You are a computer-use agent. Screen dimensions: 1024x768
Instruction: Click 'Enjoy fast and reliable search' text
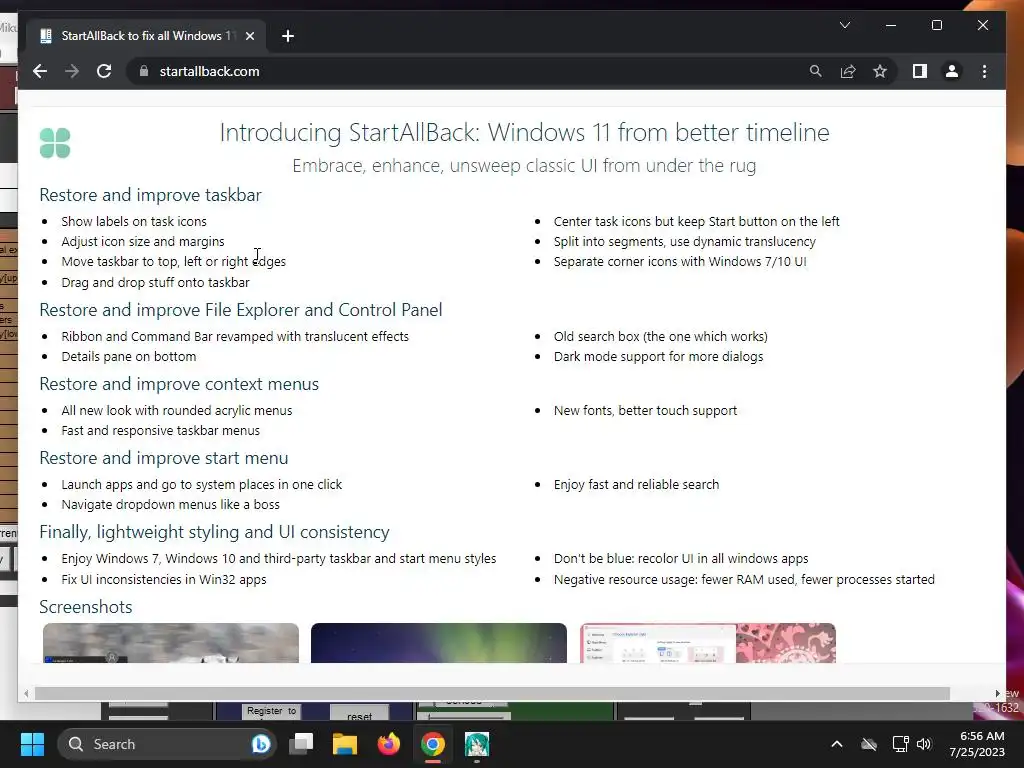click(x=636, y=485)
